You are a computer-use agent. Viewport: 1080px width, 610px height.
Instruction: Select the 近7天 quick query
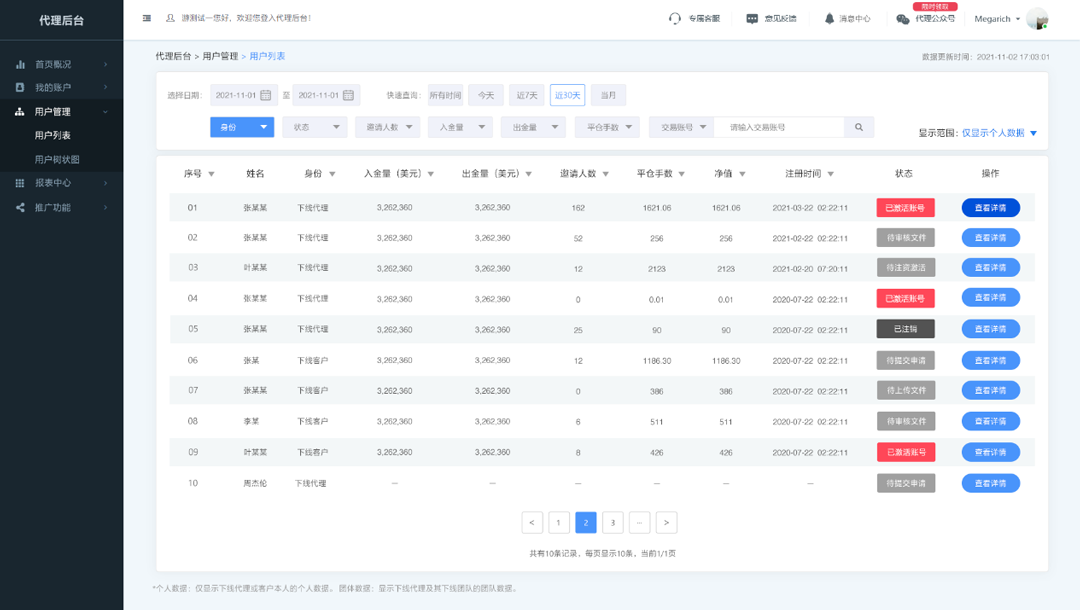click(x=527, y=95)
